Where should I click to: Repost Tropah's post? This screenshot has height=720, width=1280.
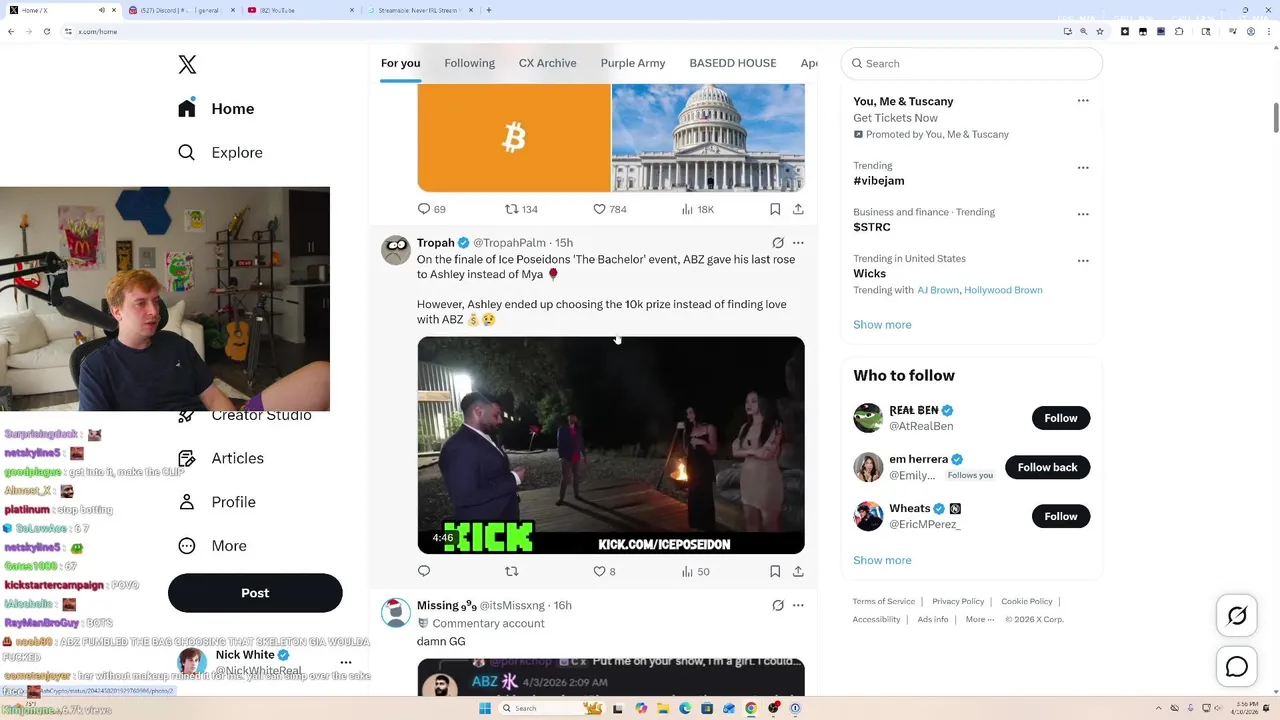[x=512, y=571]
